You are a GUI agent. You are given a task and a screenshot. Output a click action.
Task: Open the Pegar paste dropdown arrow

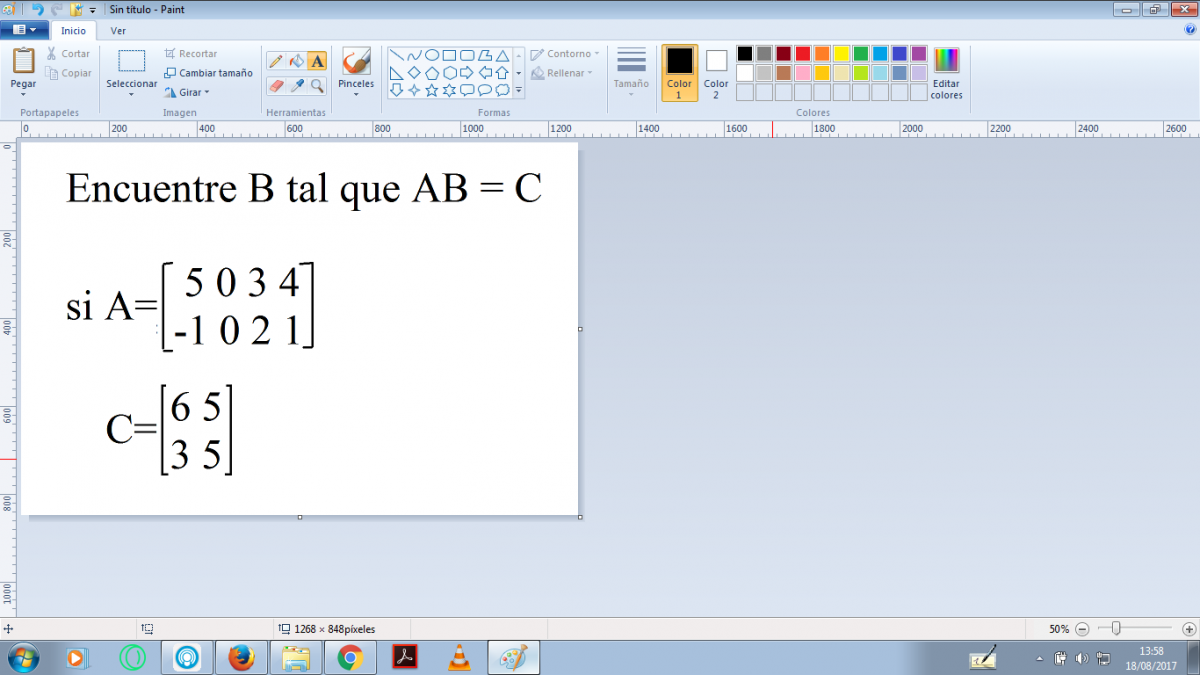23,95
